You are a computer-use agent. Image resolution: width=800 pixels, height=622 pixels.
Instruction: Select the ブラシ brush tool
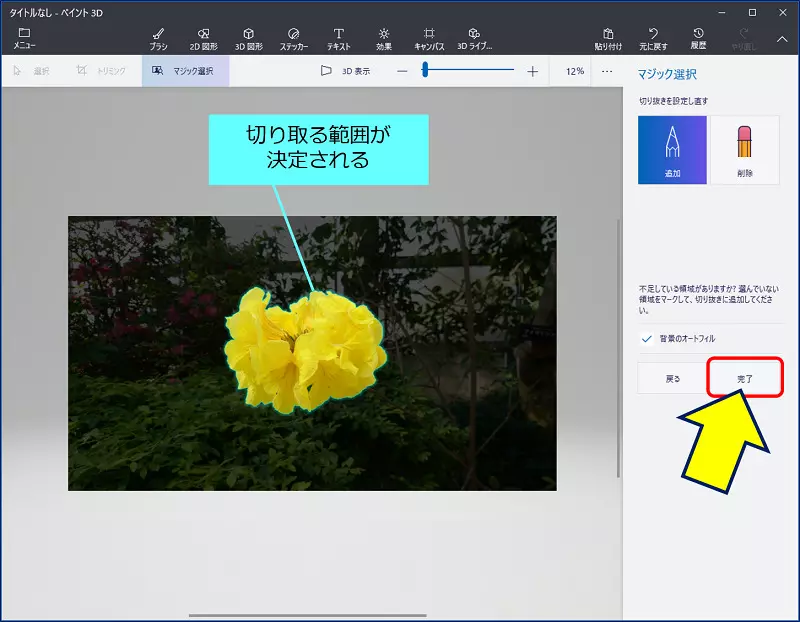158,39
